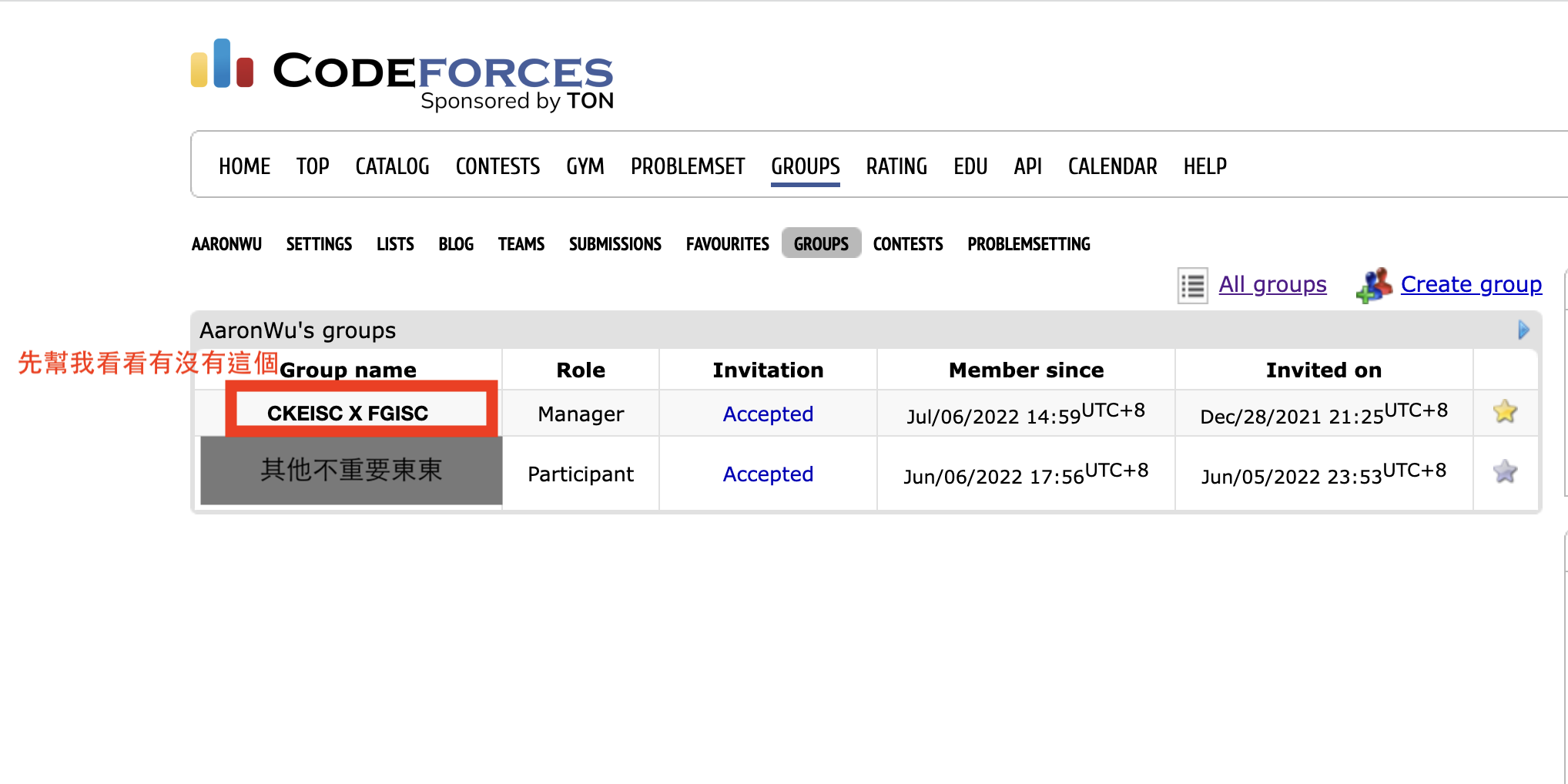This screenshot has width=1568, height=784.
Task: Switch to the LISTS tab
Action: coord(395,244)
